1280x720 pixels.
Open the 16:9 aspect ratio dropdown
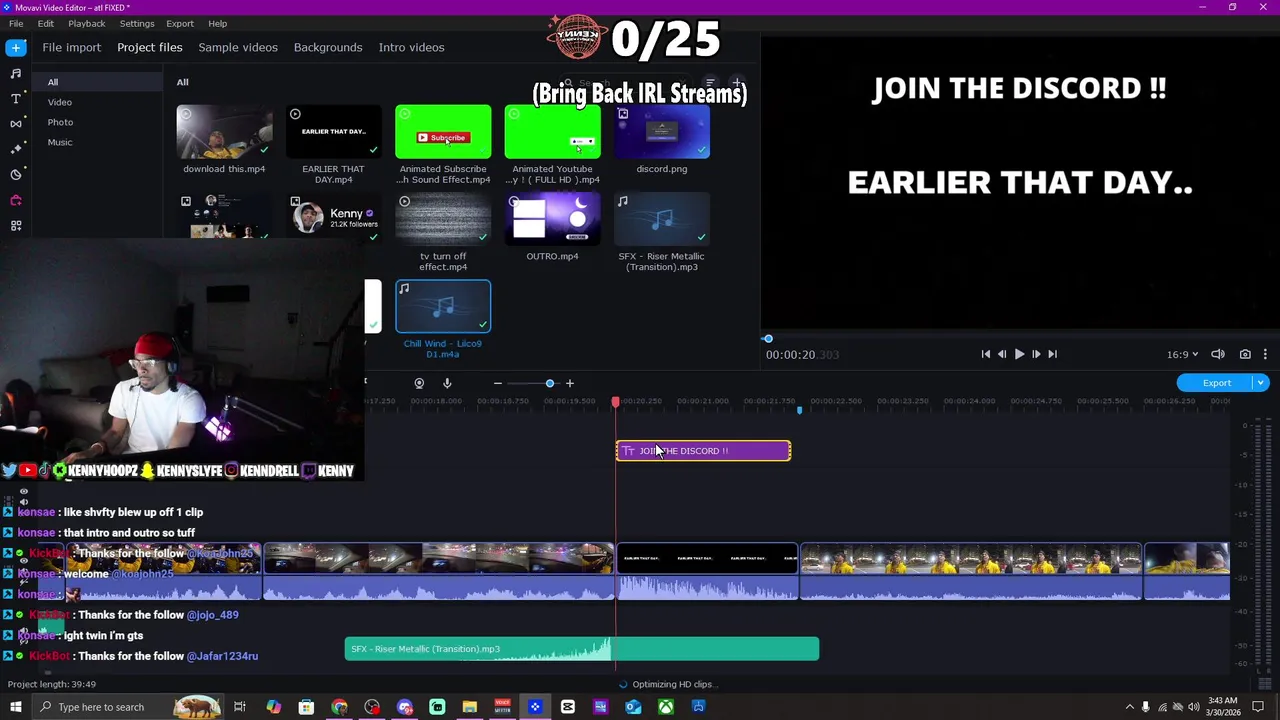(1182, 354)
